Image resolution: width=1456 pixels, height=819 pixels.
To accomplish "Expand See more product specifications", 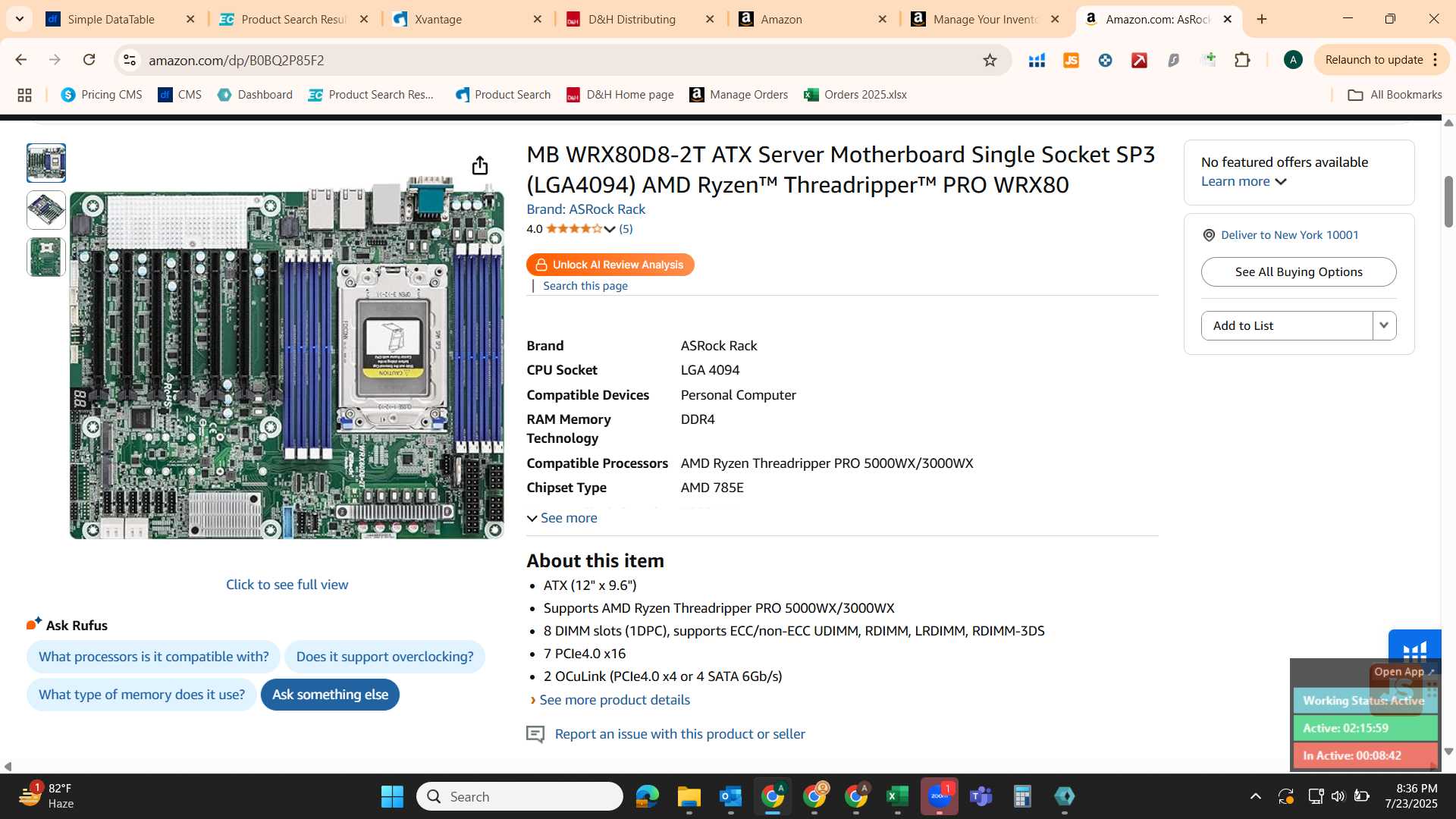I will [562, 518].
